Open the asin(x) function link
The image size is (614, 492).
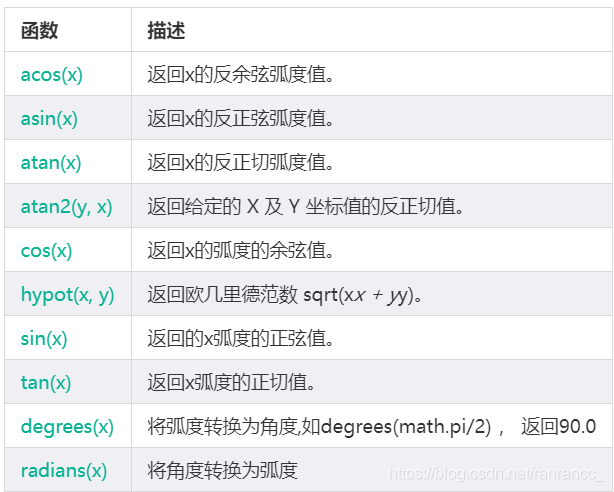(49, 118)
